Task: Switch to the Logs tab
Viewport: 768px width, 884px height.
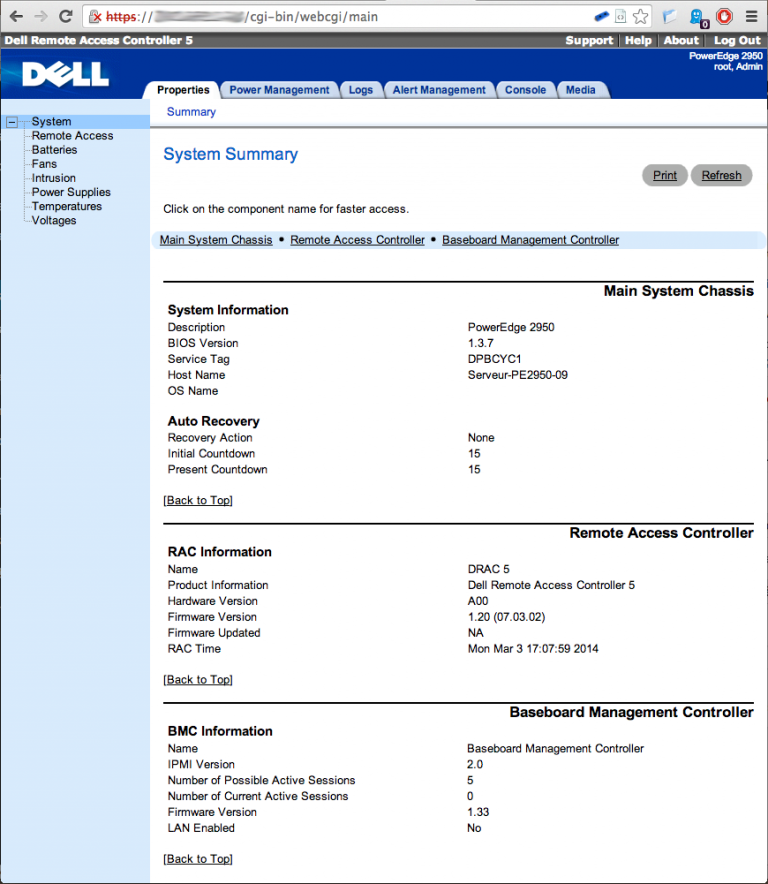Action: (x=361, y=90)
